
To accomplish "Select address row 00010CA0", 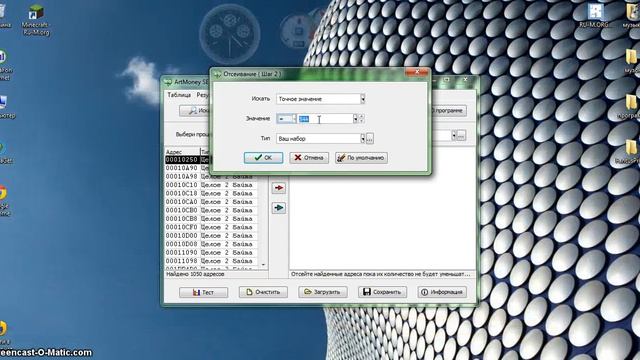I will pyautogui.click(x=211, y=202).
